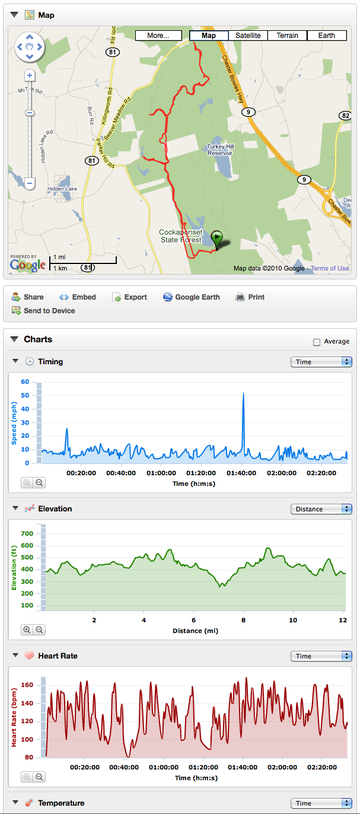Click the Print link
This screenshot has width=360, height=814.
pyautogui.click(x=257, y=297)
